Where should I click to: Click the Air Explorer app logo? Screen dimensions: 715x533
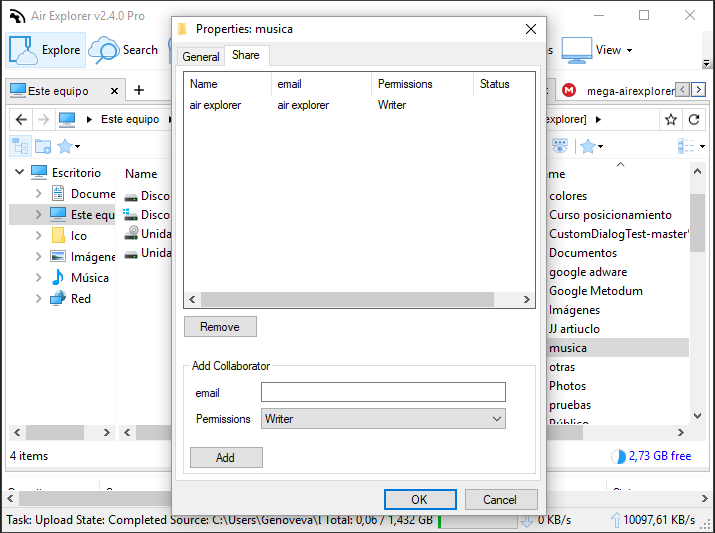[x=17, y=16]
